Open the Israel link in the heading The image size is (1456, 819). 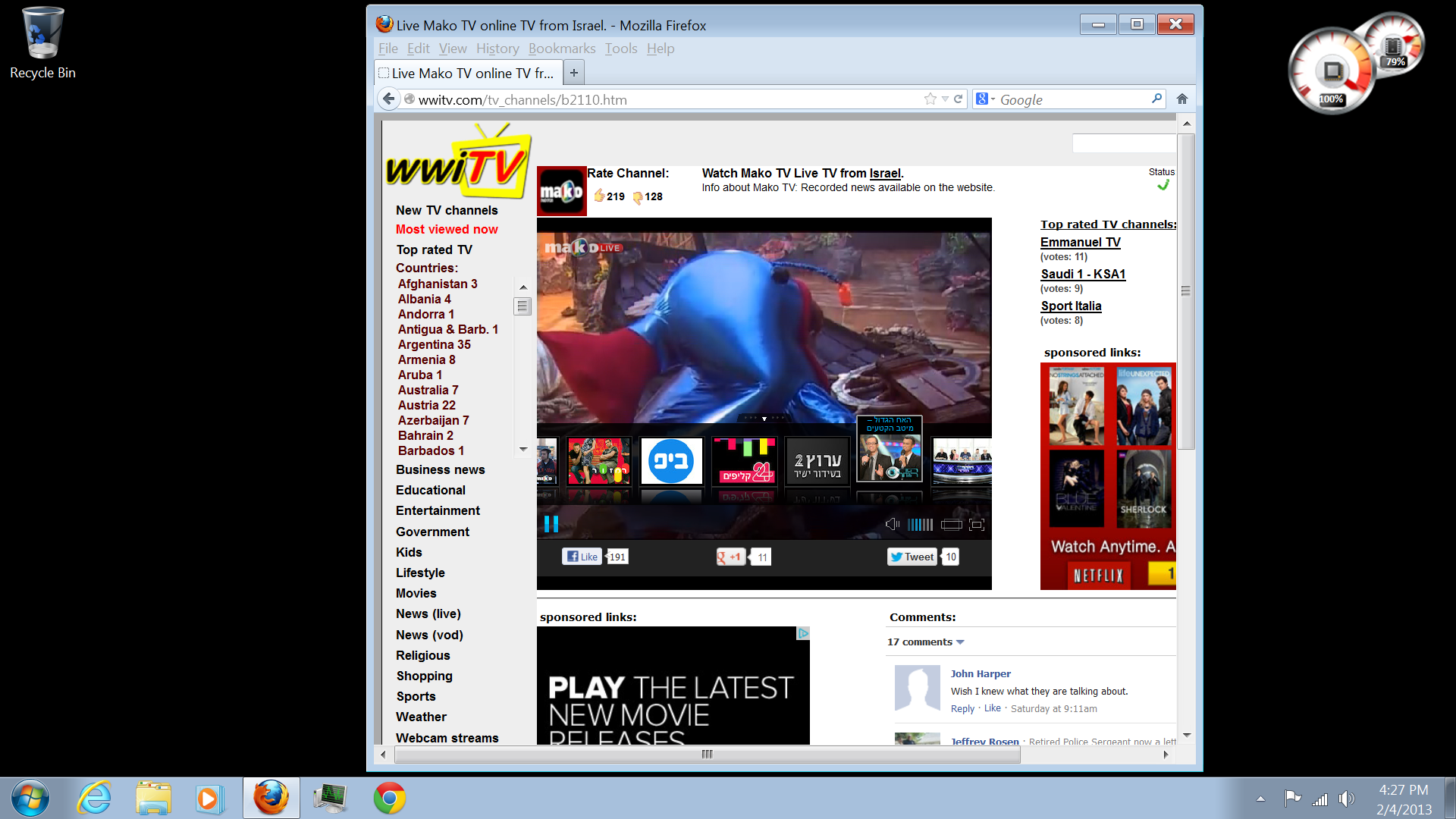tap(885, 173)
